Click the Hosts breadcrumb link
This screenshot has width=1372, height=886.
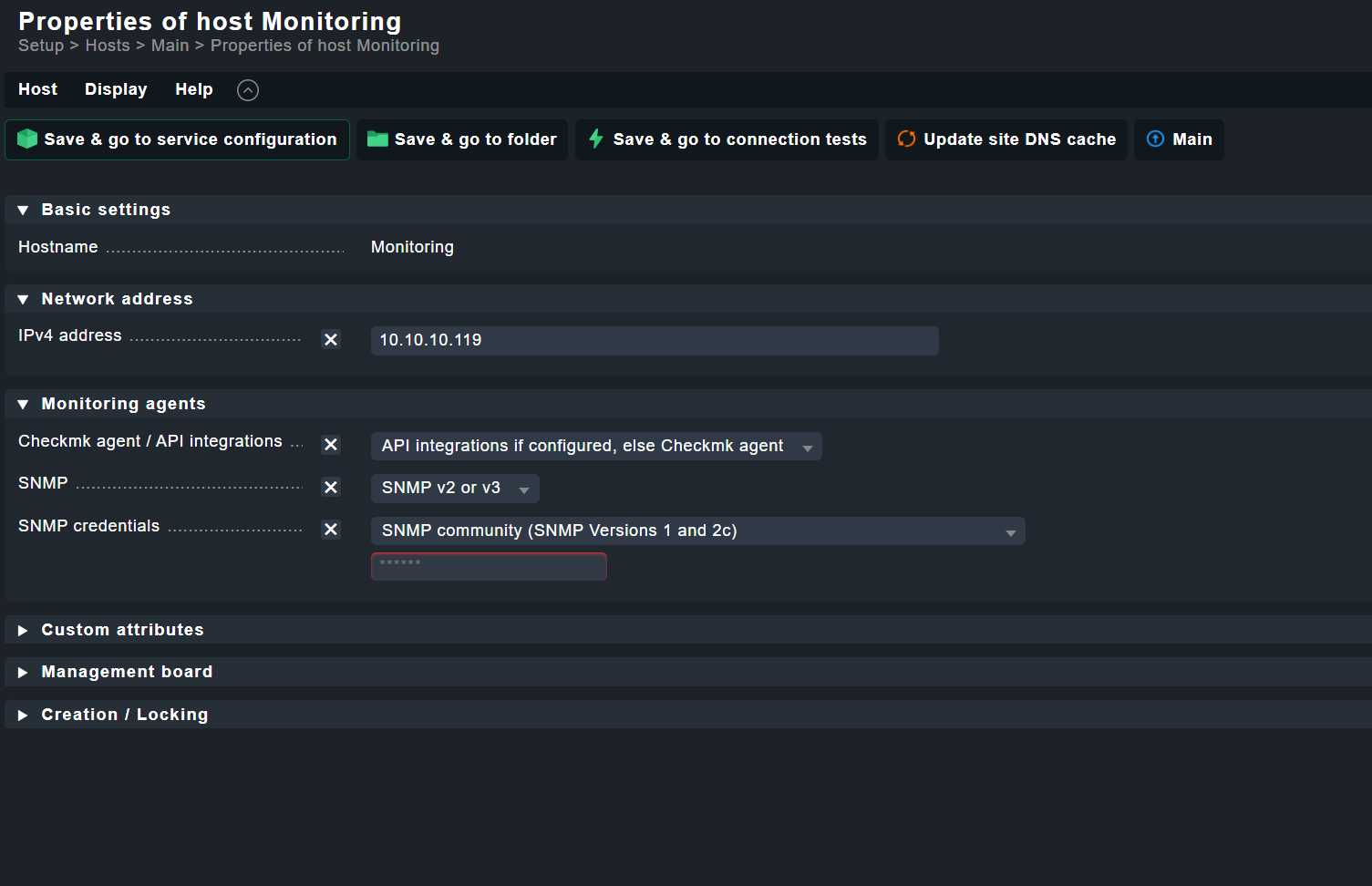click(108, 46)
